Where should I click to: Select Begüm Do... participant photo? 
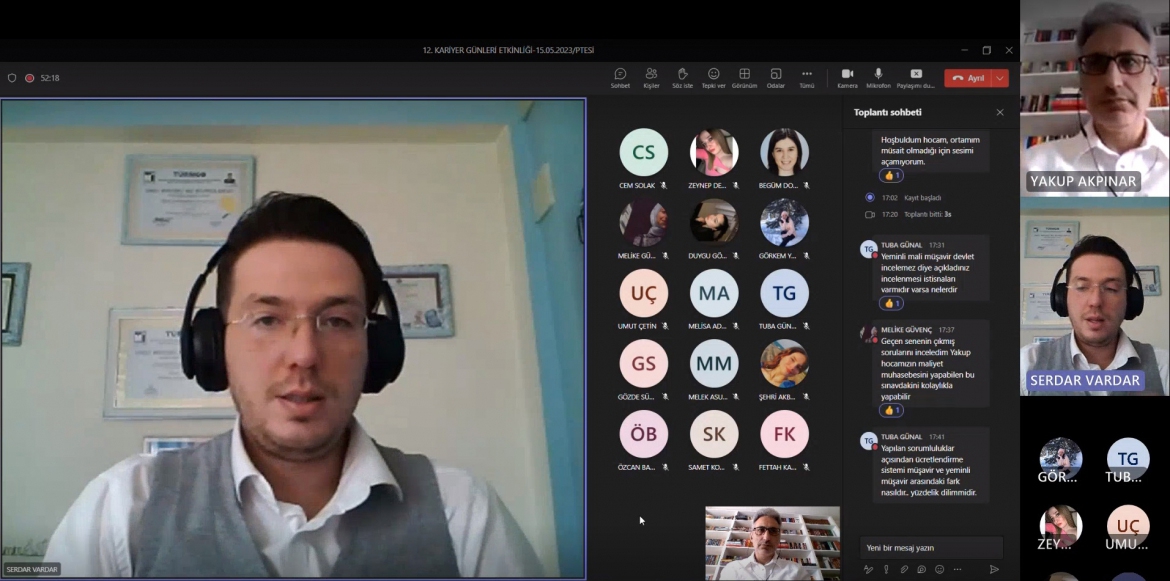point(784,152)
